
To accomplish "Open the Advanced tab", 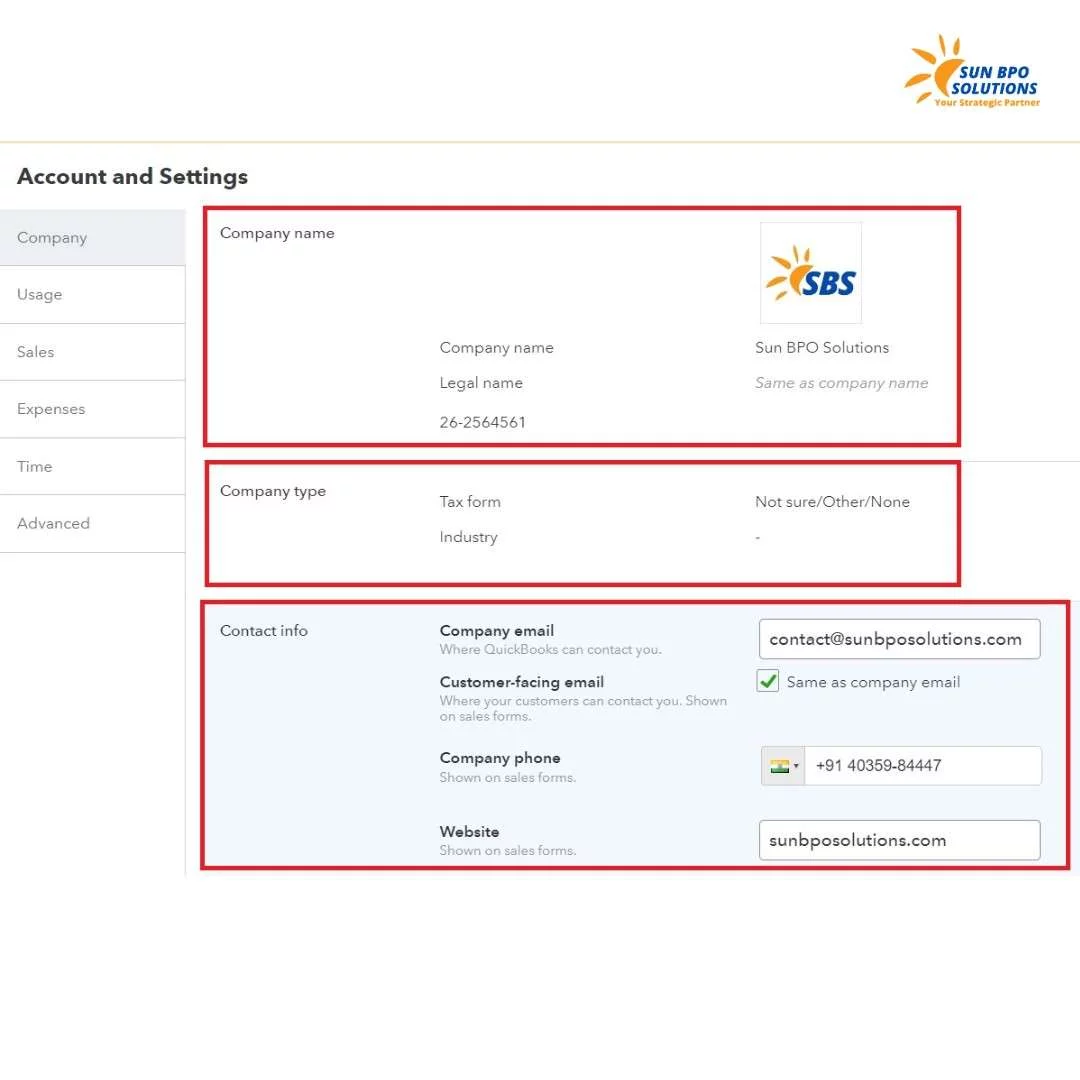I will tap(92, 523).
